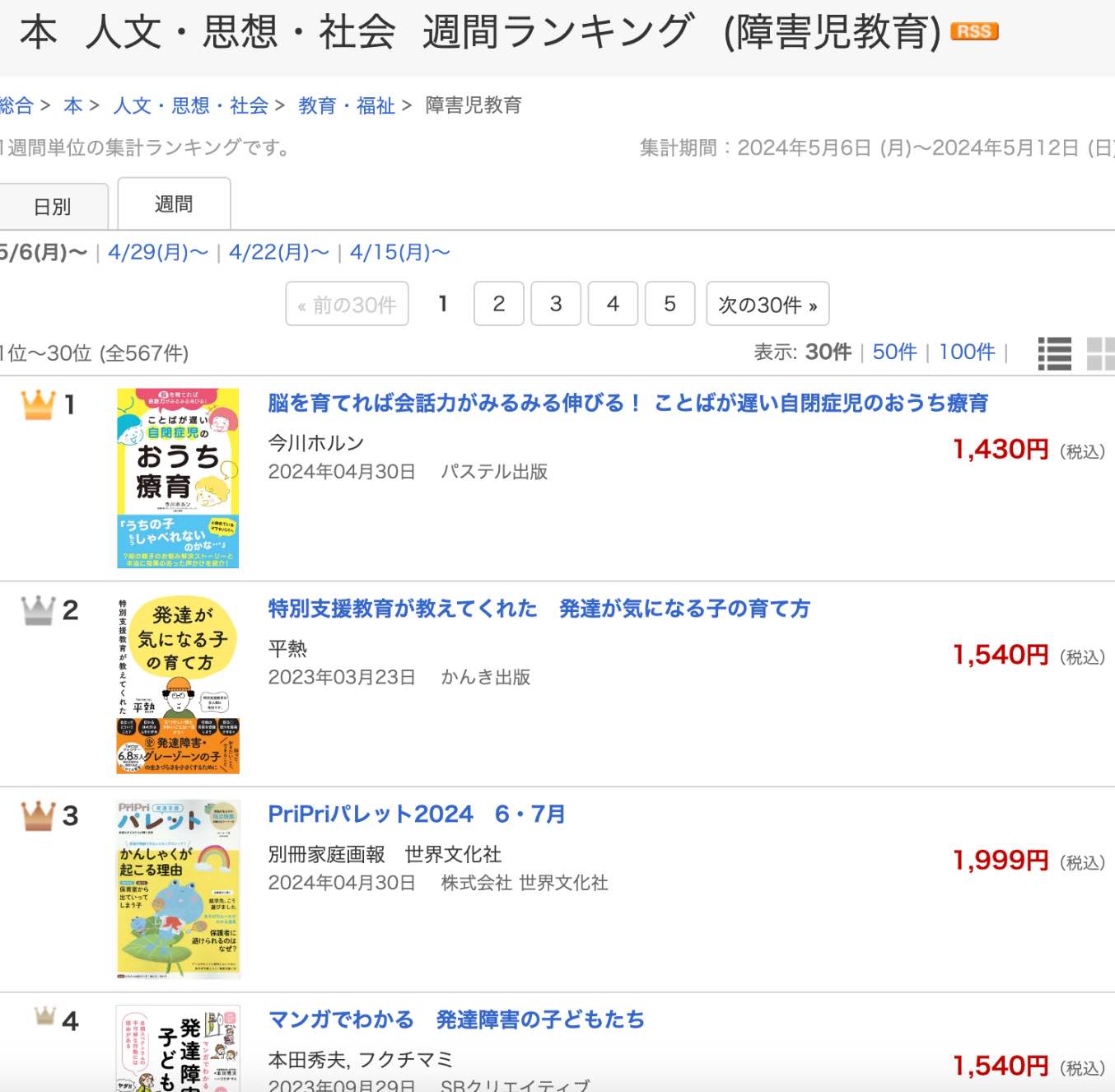Click the gold crown rank 1 icon
The image size is (1115, 1092).
click(x=38, y=404)
